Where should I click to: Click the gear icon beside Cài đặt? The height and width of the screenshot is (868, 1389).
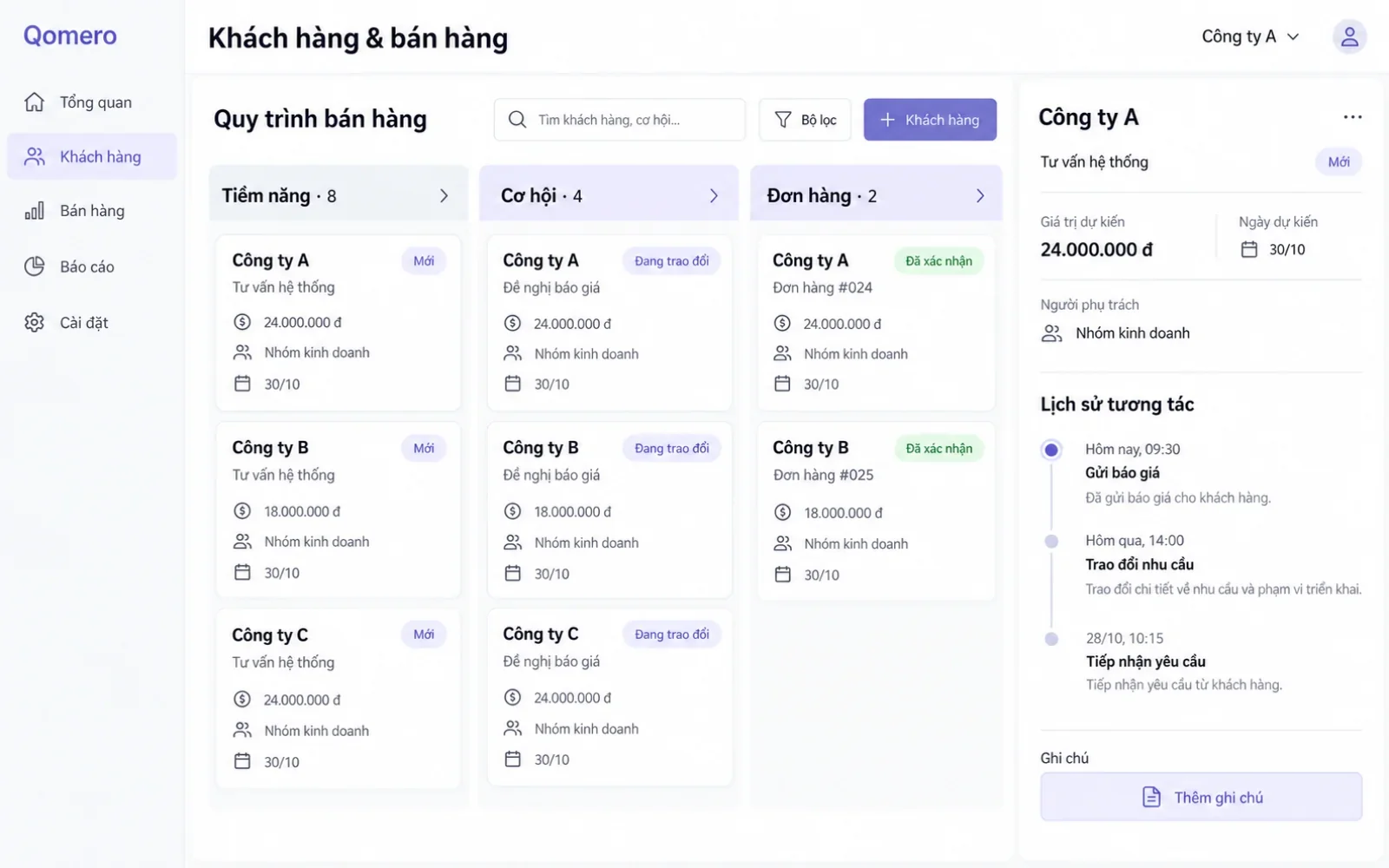pos(34,323)
